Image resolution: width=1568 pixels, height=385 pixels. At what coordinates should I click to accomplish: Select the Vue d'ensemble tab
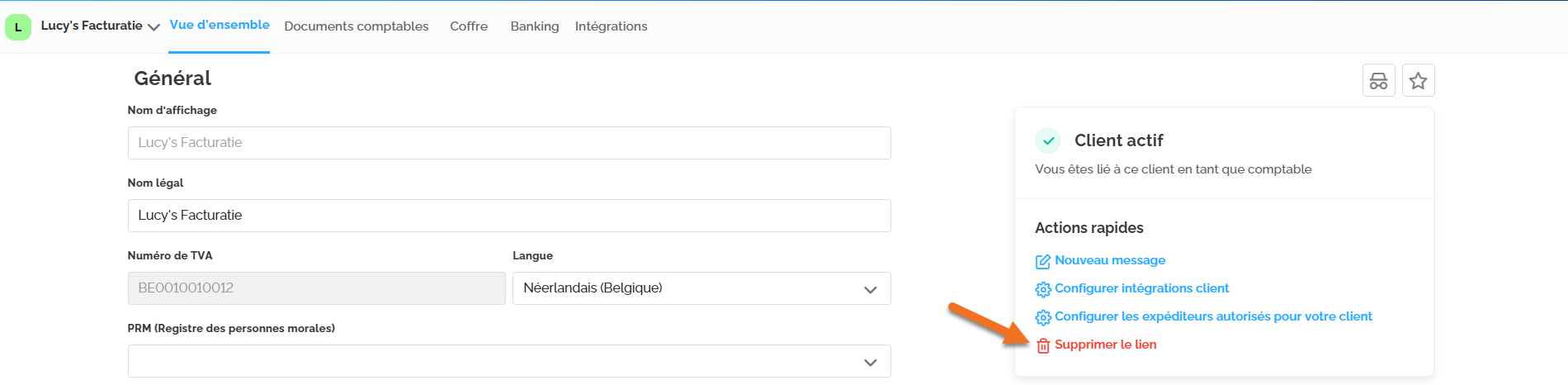pos(220,25)
